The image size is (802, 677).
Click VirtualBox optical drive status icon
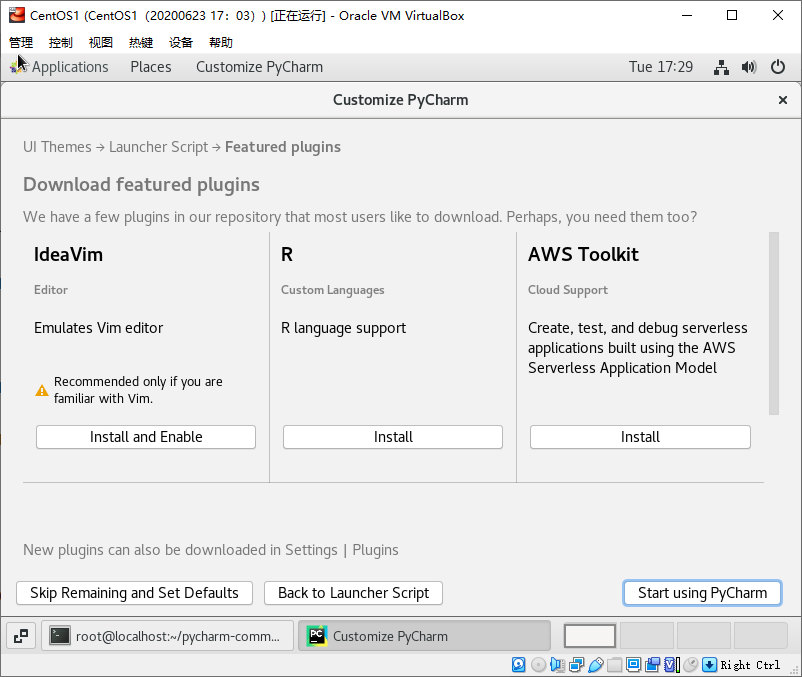[x=539, y=664]
